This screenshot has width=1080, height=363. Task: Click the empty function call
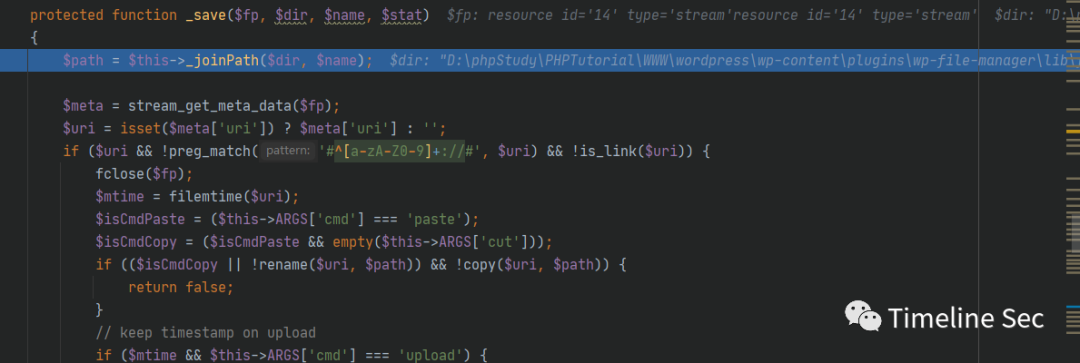point(353,242)
